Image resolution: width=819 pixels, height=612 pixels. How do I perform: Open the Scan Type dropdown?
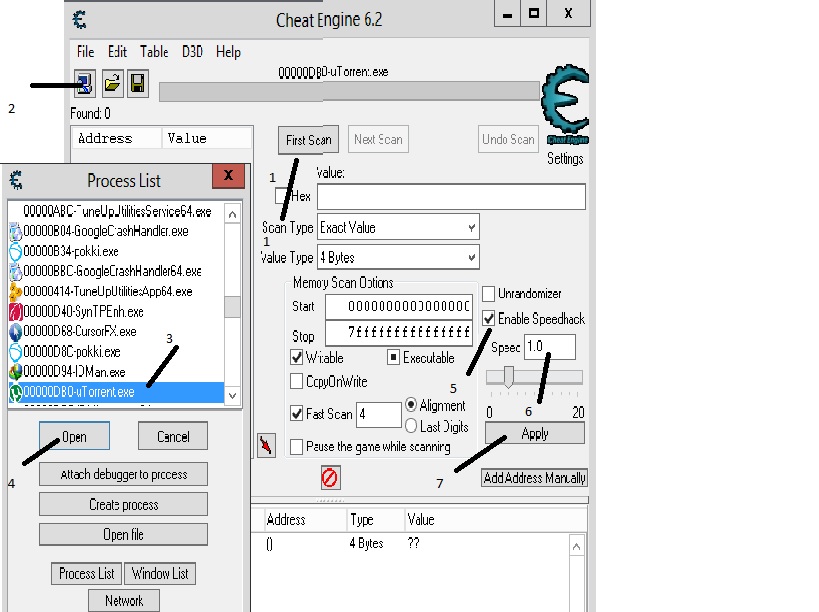coord(398,228)
